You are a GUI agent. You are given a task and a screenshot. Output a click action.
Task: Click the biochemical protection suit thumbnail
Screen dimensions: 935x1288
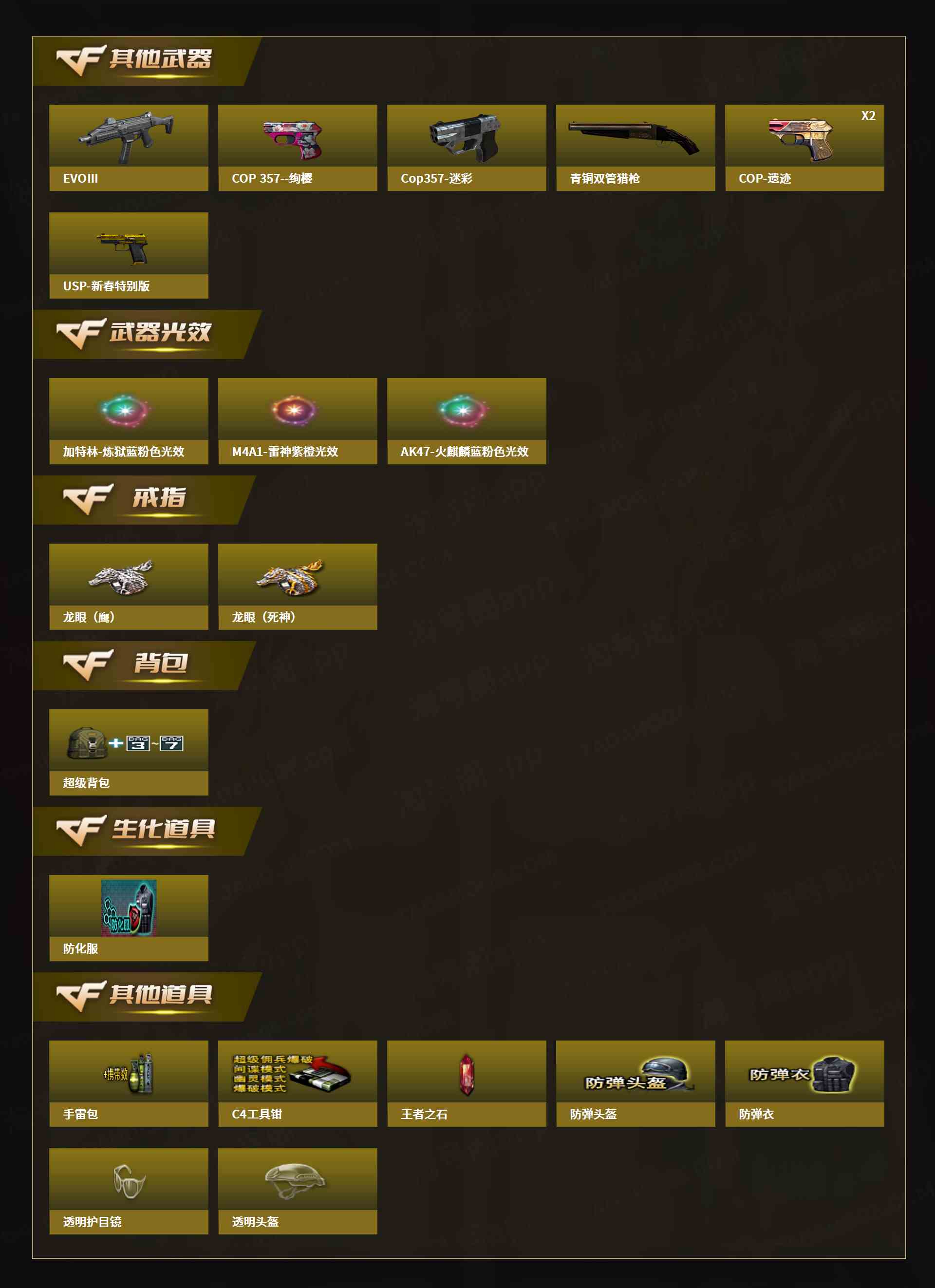[129, 908]
